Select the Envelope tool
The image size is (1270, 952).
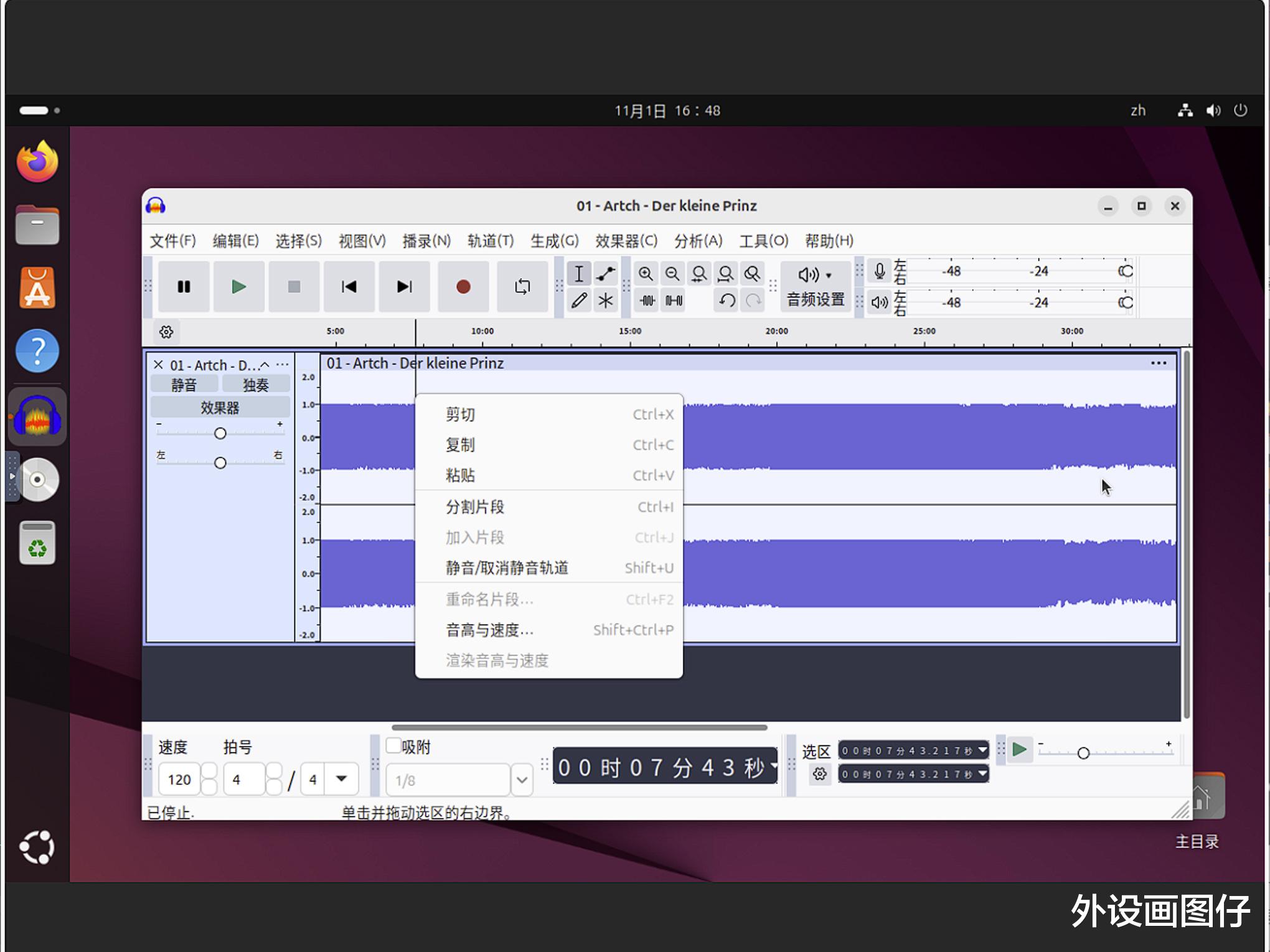pyautogui.click(x=605, y=274)
